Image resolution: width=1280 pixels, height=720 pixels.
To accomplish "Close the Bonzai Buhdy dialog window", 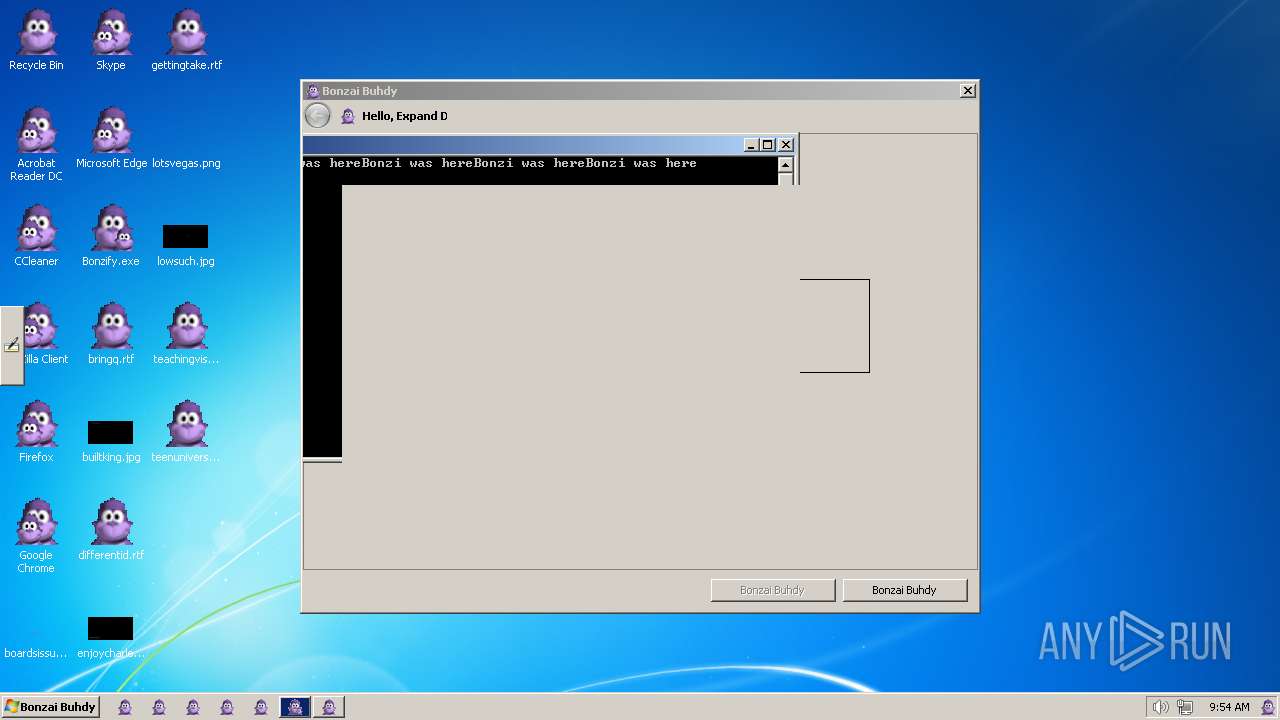I will click(967, 91).
